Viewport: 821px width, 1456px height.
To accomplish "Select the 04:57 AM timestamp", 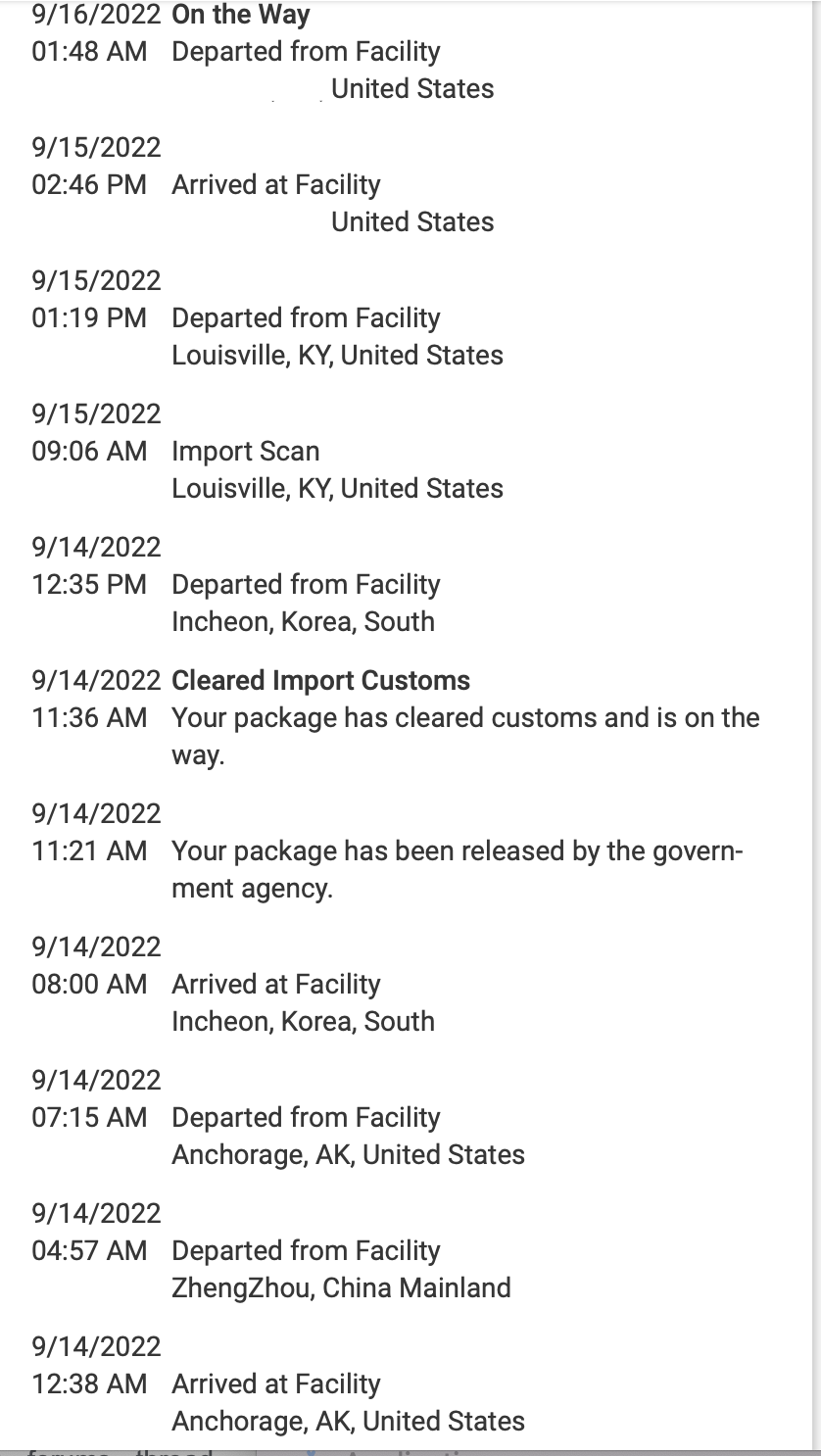I will pos(89,1251).
